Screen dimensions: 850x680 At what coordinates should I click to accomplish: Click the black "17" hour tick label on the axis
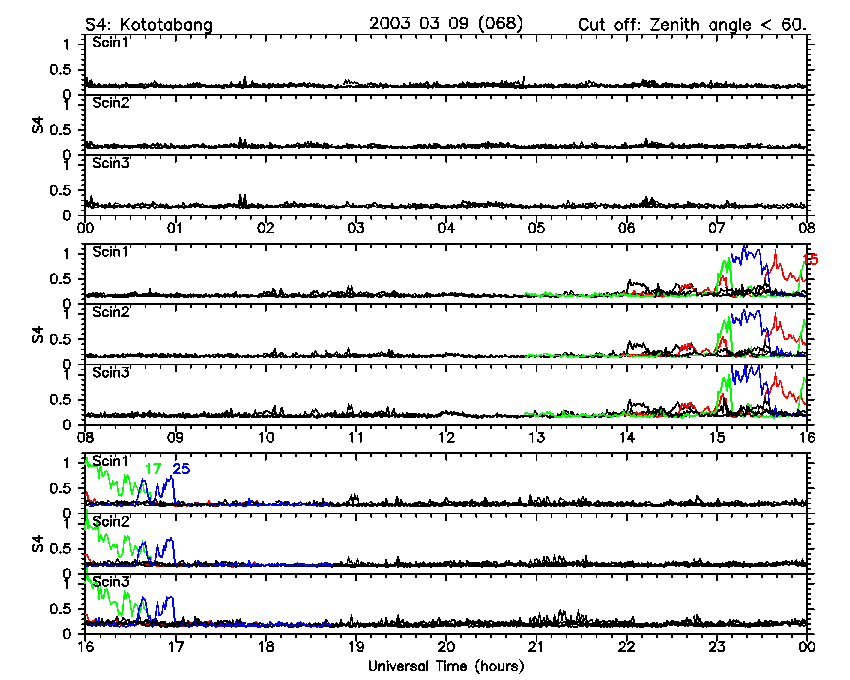175,647
